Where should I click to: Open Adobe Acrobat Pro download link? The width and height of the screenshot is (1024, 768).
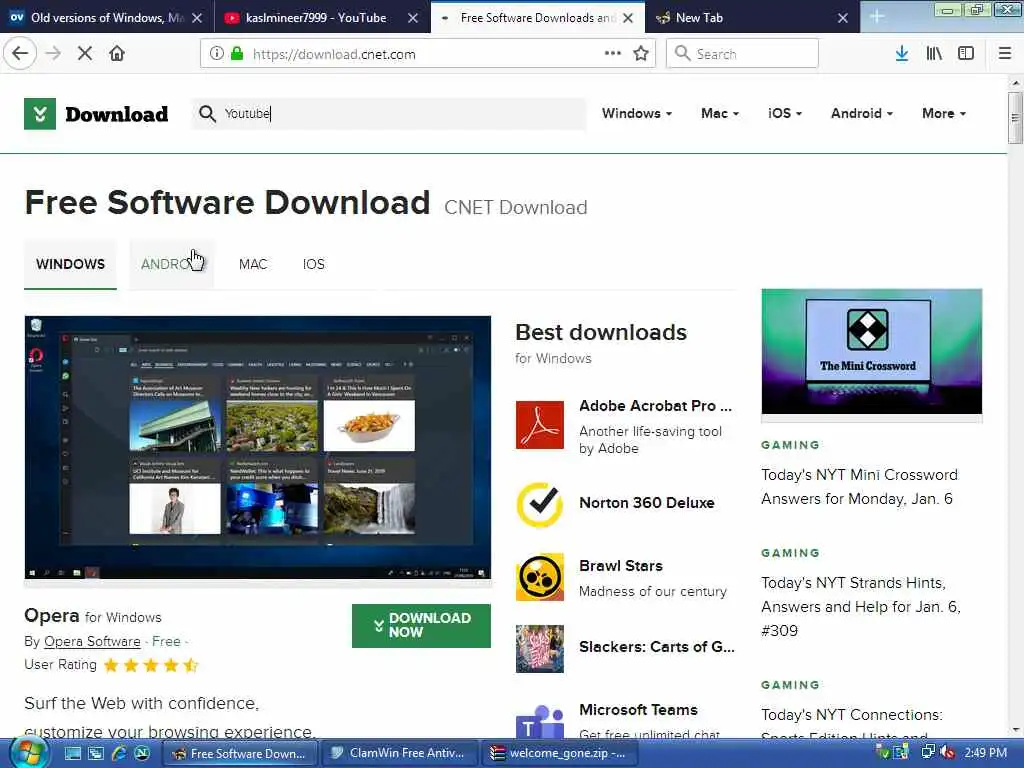656,406
